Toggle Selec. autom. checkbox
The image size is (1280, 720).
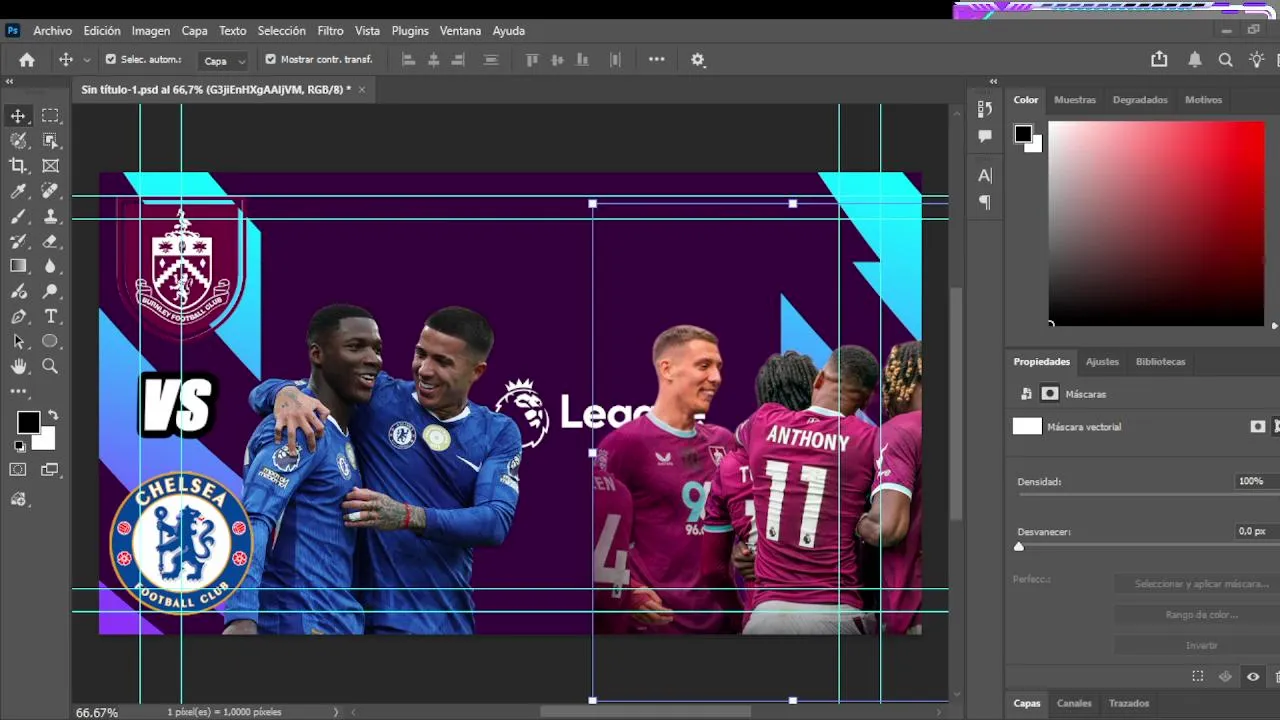point(111,59)
